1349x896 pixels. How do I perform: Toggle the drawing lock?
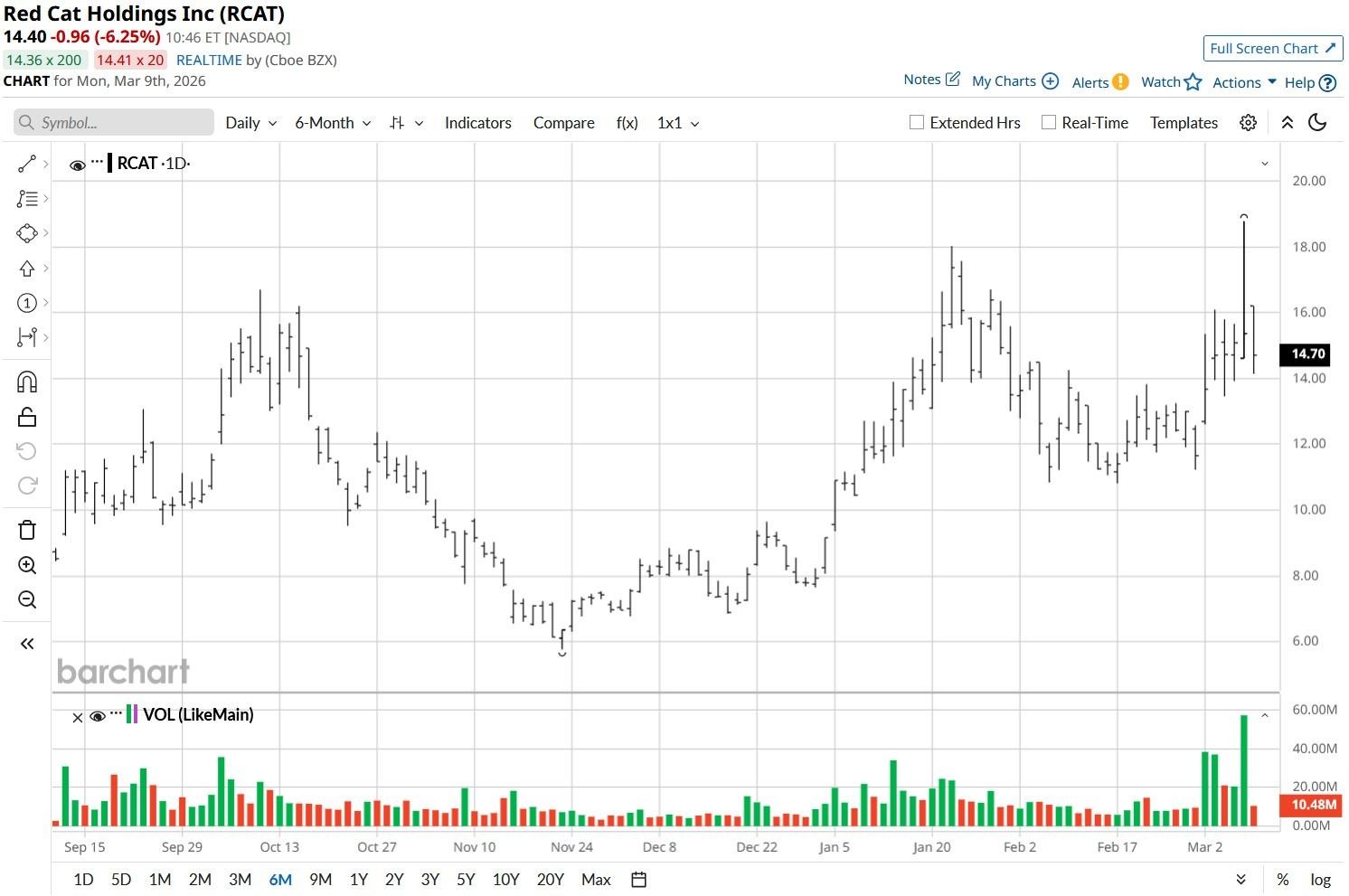(x=27, y=417)
